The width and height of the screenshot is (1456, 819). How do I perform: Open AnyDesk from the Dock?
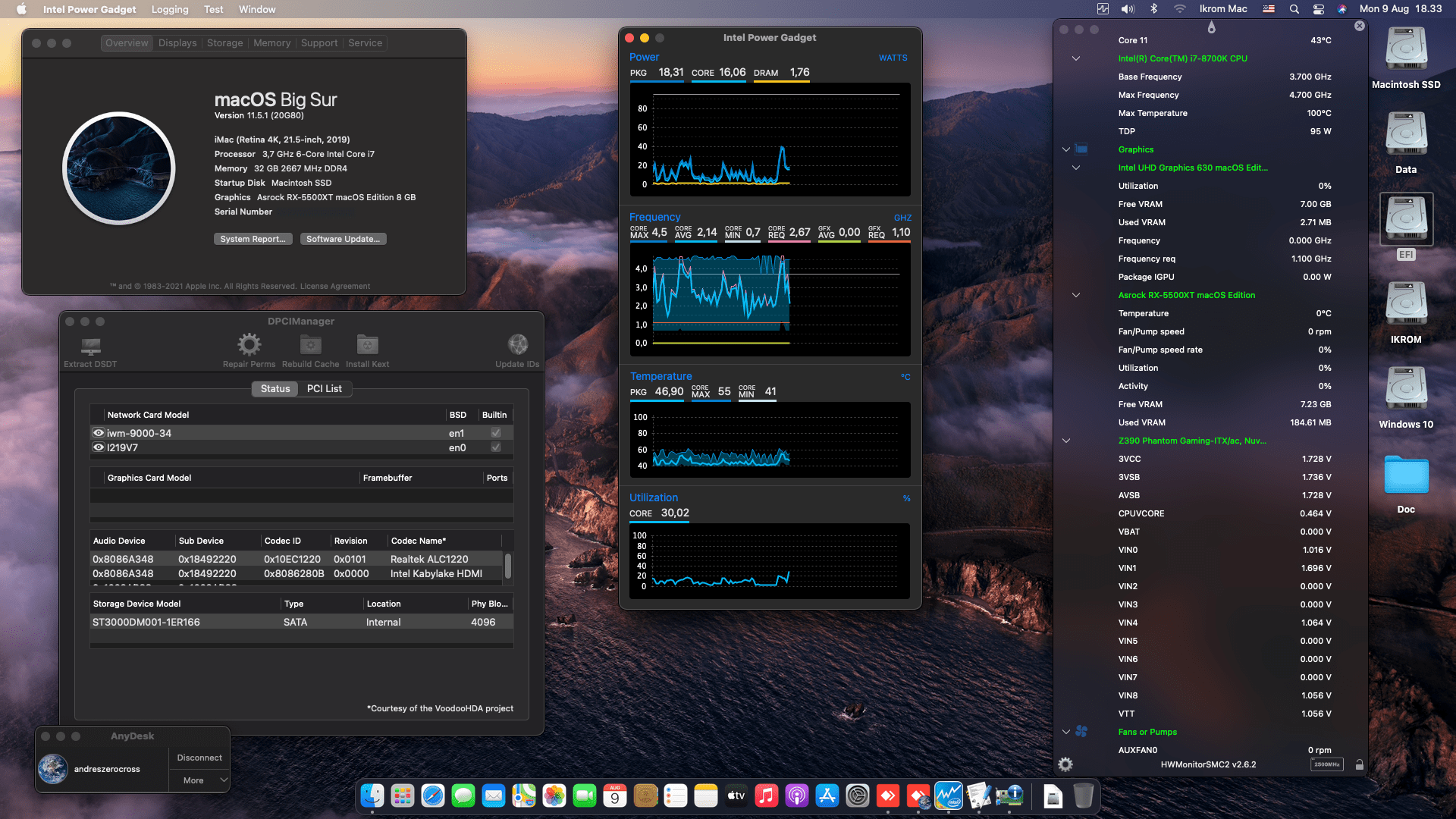(888, 795)
